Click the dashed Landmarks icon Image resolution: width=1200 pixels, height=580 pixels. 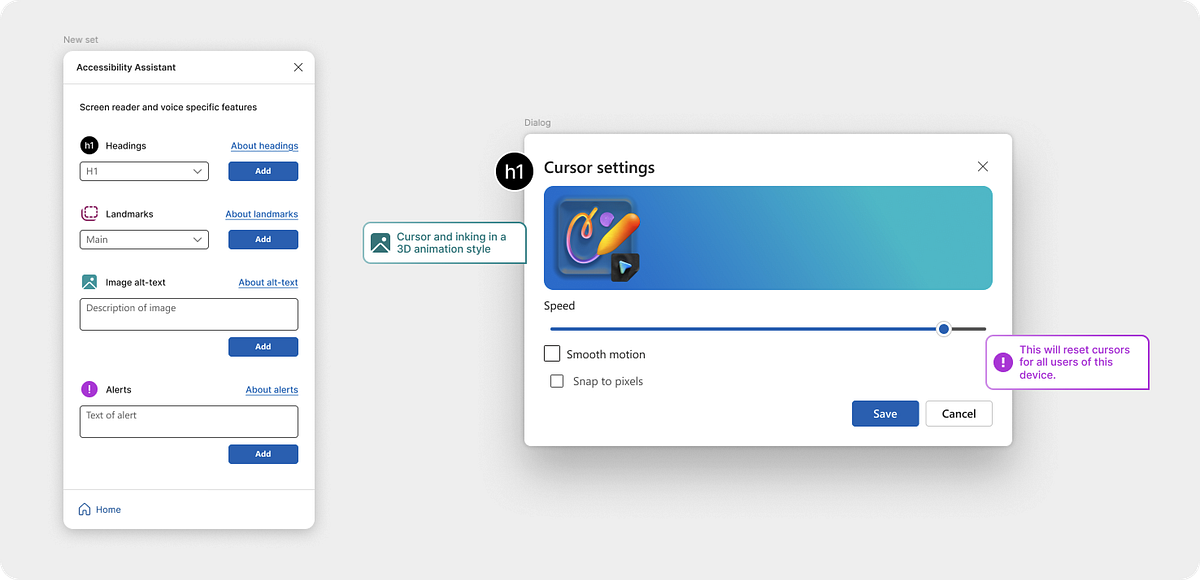pyautogui.click(x=89, y=214)
